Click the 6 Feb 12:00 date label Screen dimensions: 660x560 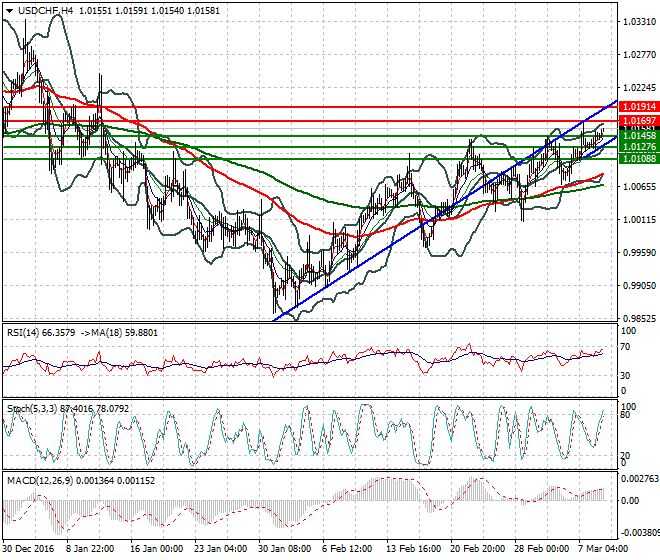(347, 549)
